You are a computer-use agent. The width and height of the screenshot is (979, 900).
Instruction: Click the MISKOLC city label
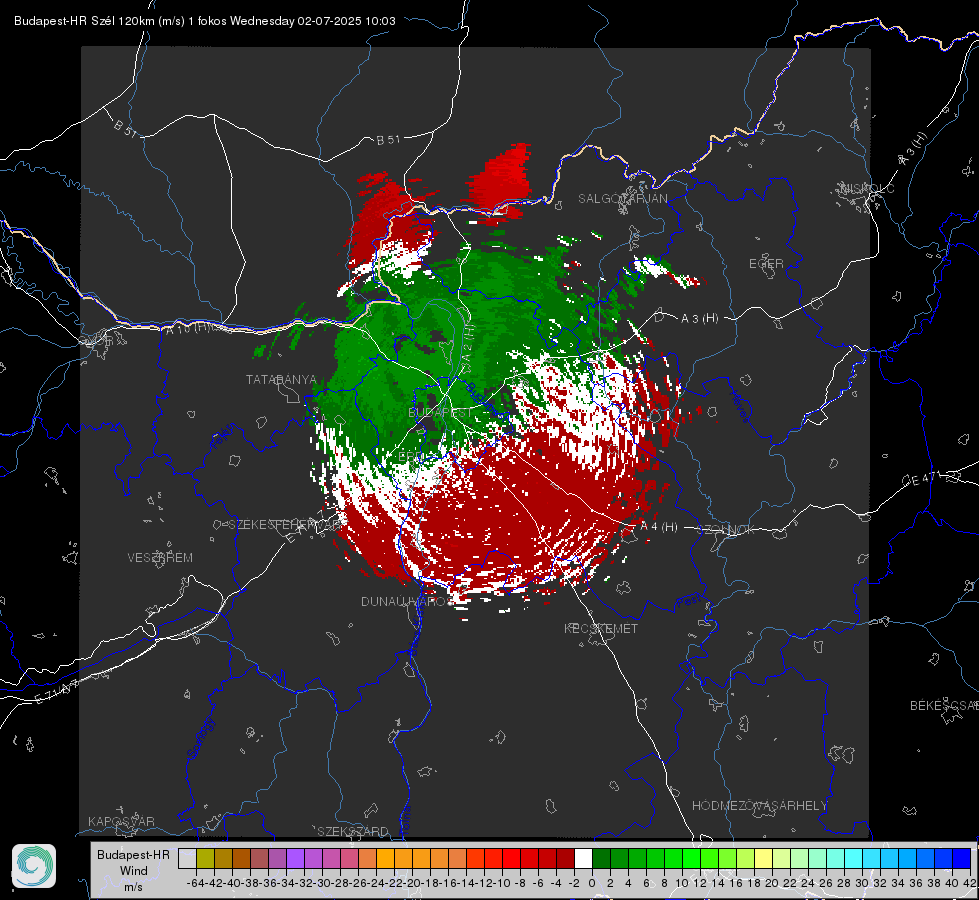point(867,188)
